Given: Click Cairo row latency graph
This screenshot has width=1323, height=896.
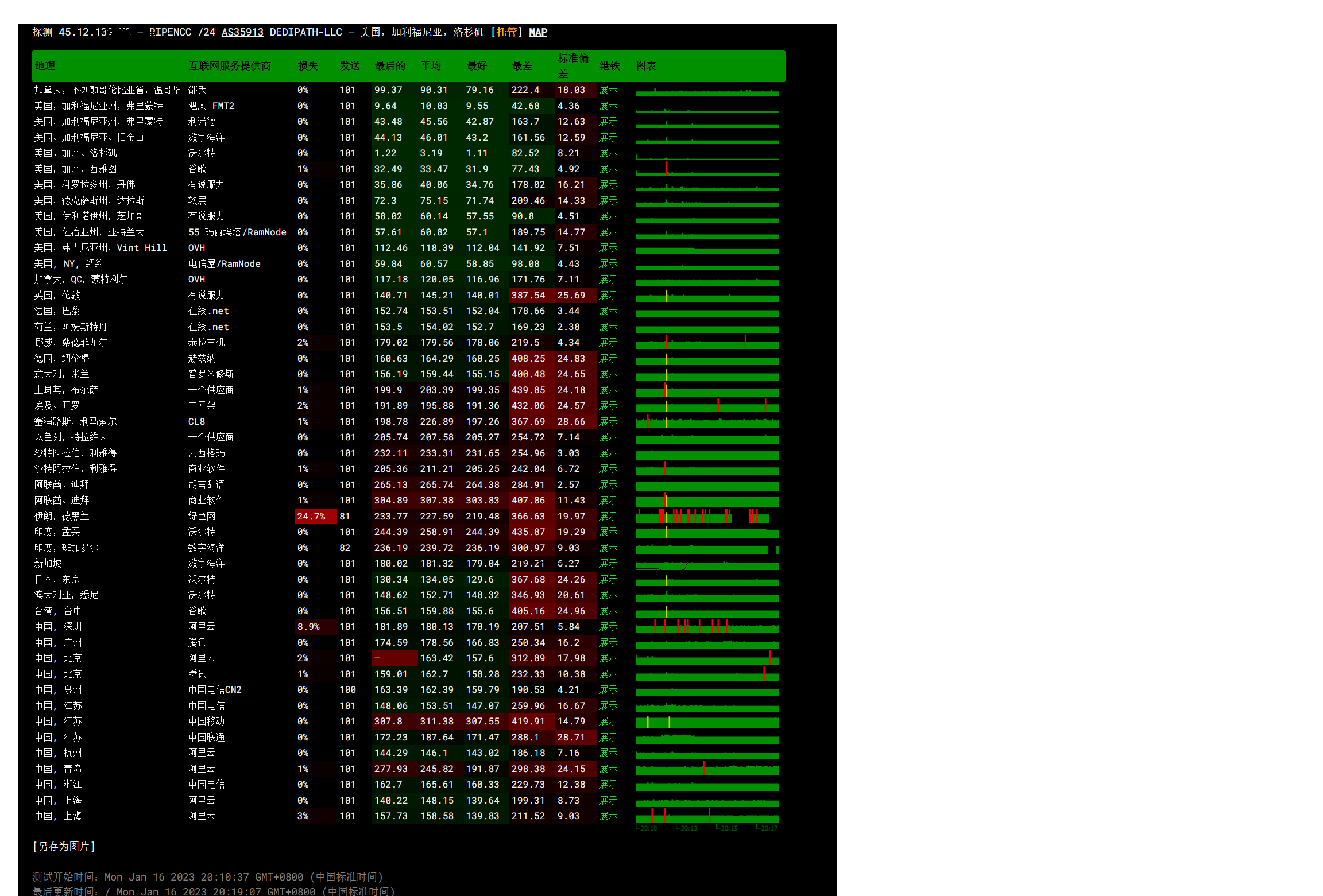Looking at the screenshot, I should pos(707,406).
